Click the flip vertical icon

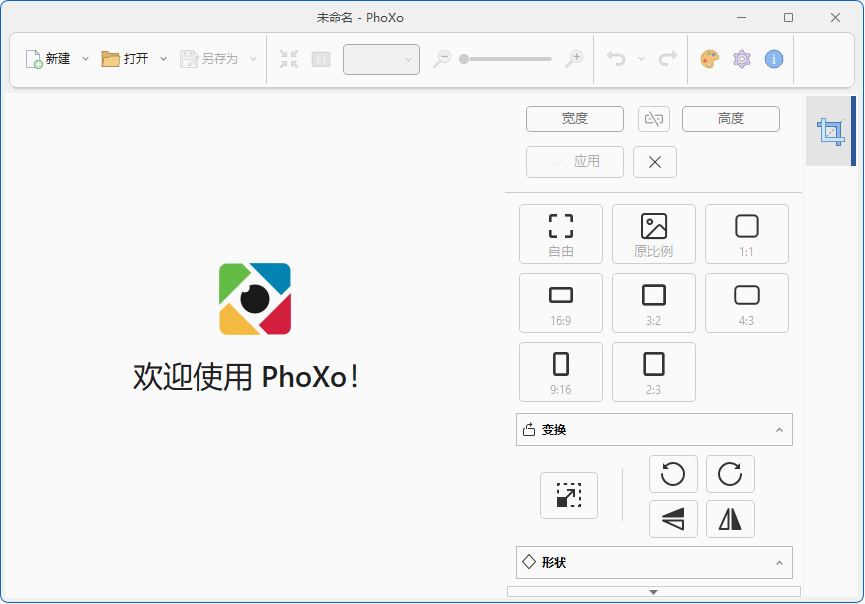(673, 519)
